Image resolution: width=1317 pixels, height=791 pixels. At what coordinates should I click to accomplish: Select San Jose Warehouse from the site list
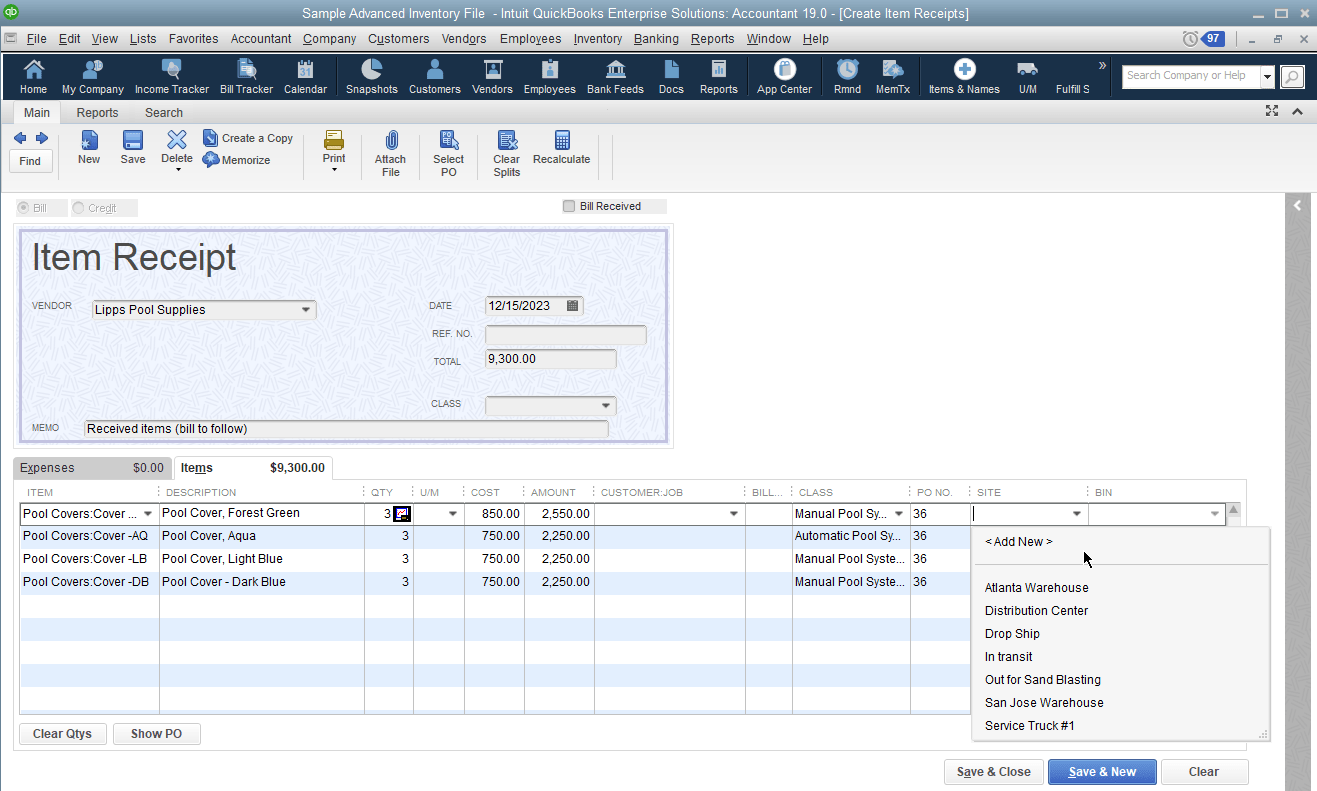point(1044,703)
